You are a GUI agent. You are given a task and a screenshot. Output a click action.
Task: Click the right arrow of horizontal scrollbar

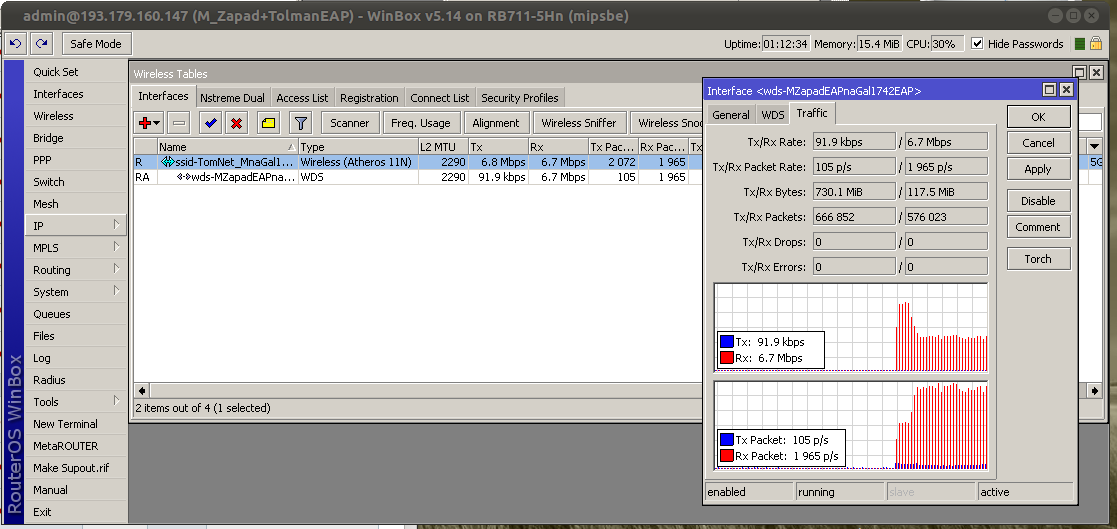click(x=1094, y=391)
